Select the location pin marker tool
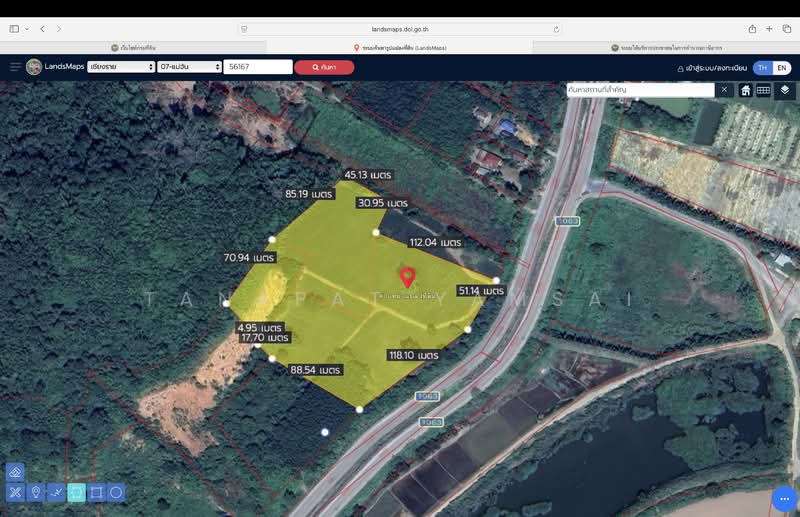The height and width of the screenshot is (517, 800). 36,492
